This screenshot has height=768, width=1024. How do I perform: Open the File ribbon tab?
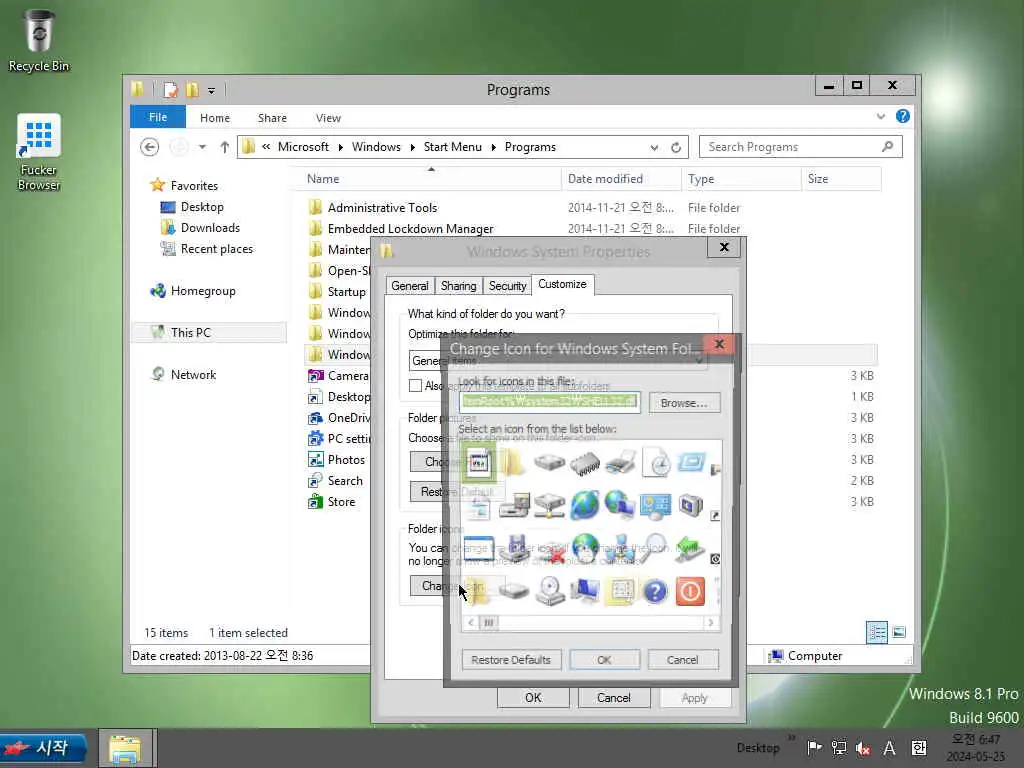[x=158, y=117]
